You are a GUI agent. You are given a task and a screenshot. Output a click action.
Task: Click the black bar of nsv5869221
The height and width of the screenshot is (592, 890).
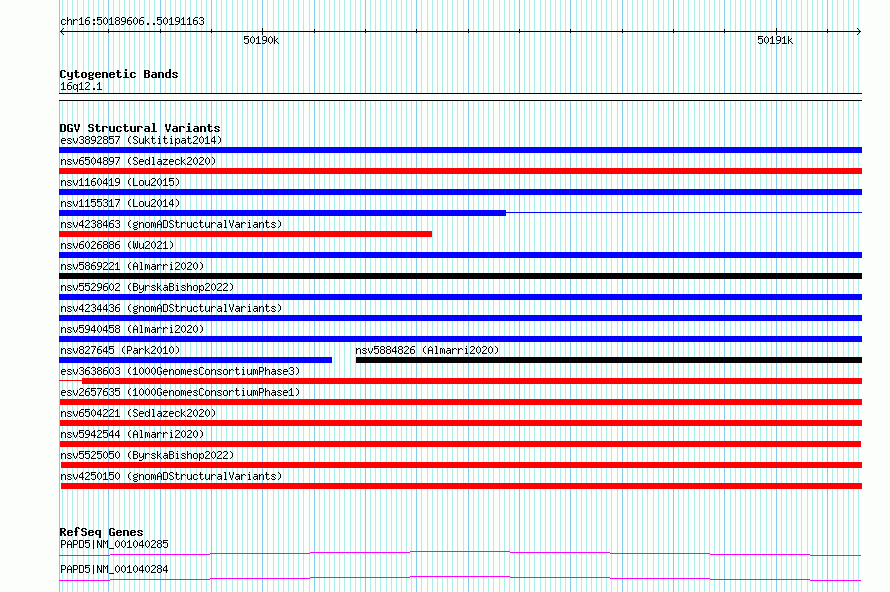[460, 276]
